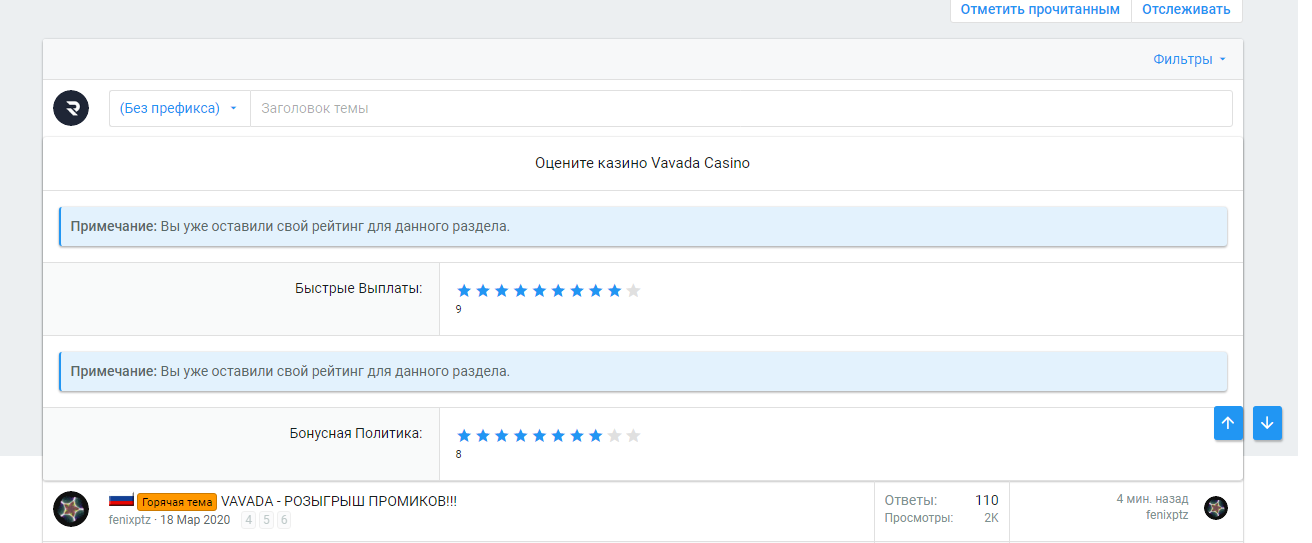Open the user avatar next to title field
This screenshot has width=1312, height=543.
click(71, 108)
